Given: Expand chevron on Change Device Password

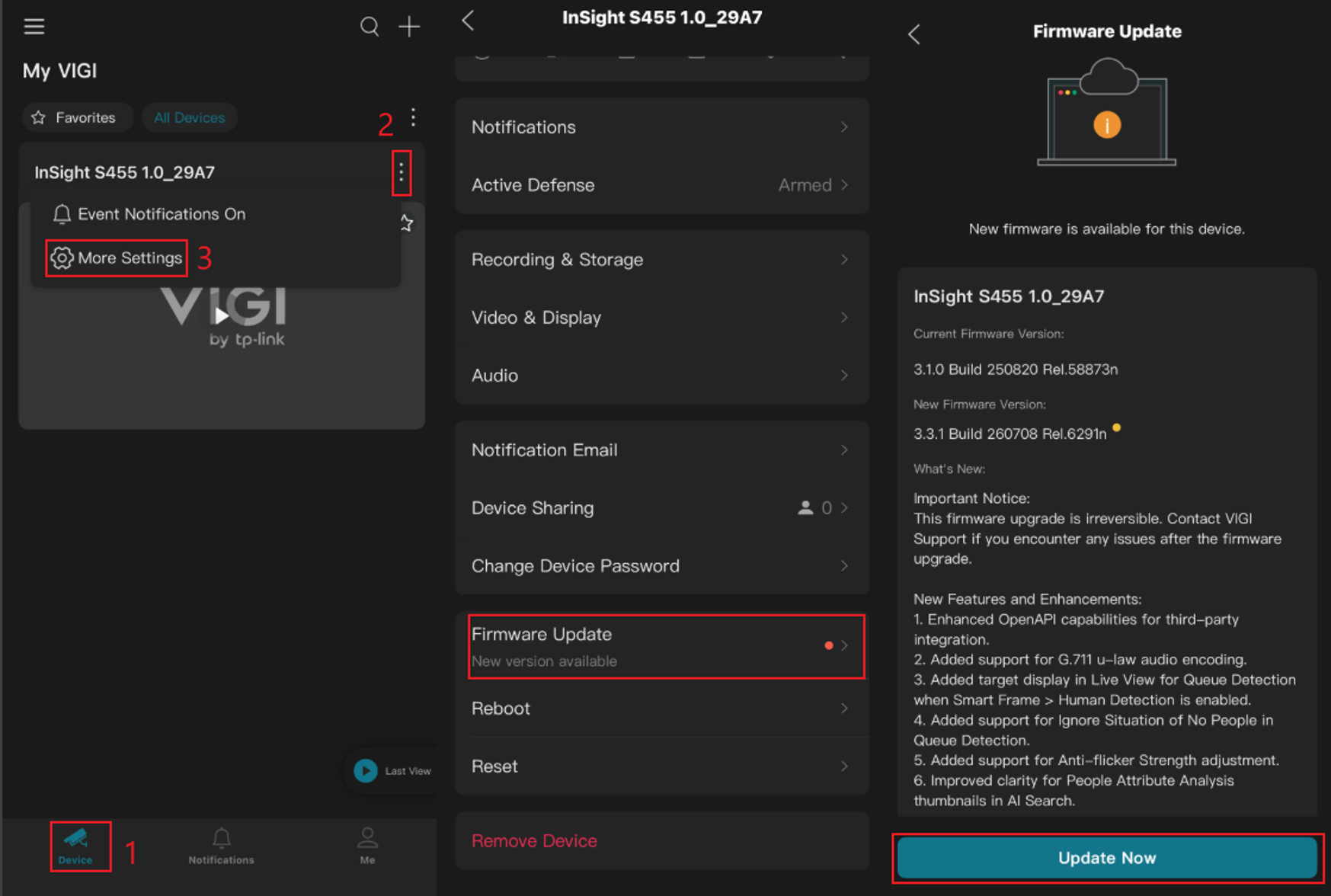Looking at the screenshot, I should (x=844, y=566).
